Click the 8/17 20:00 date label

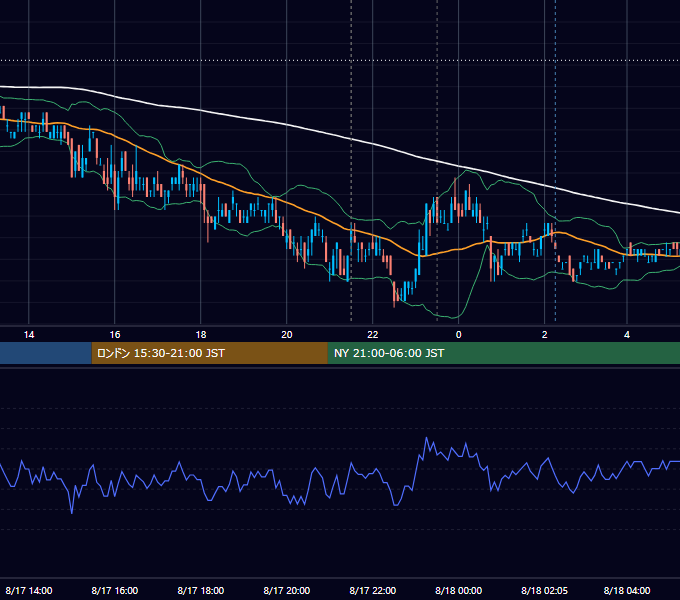coord(287,590)
